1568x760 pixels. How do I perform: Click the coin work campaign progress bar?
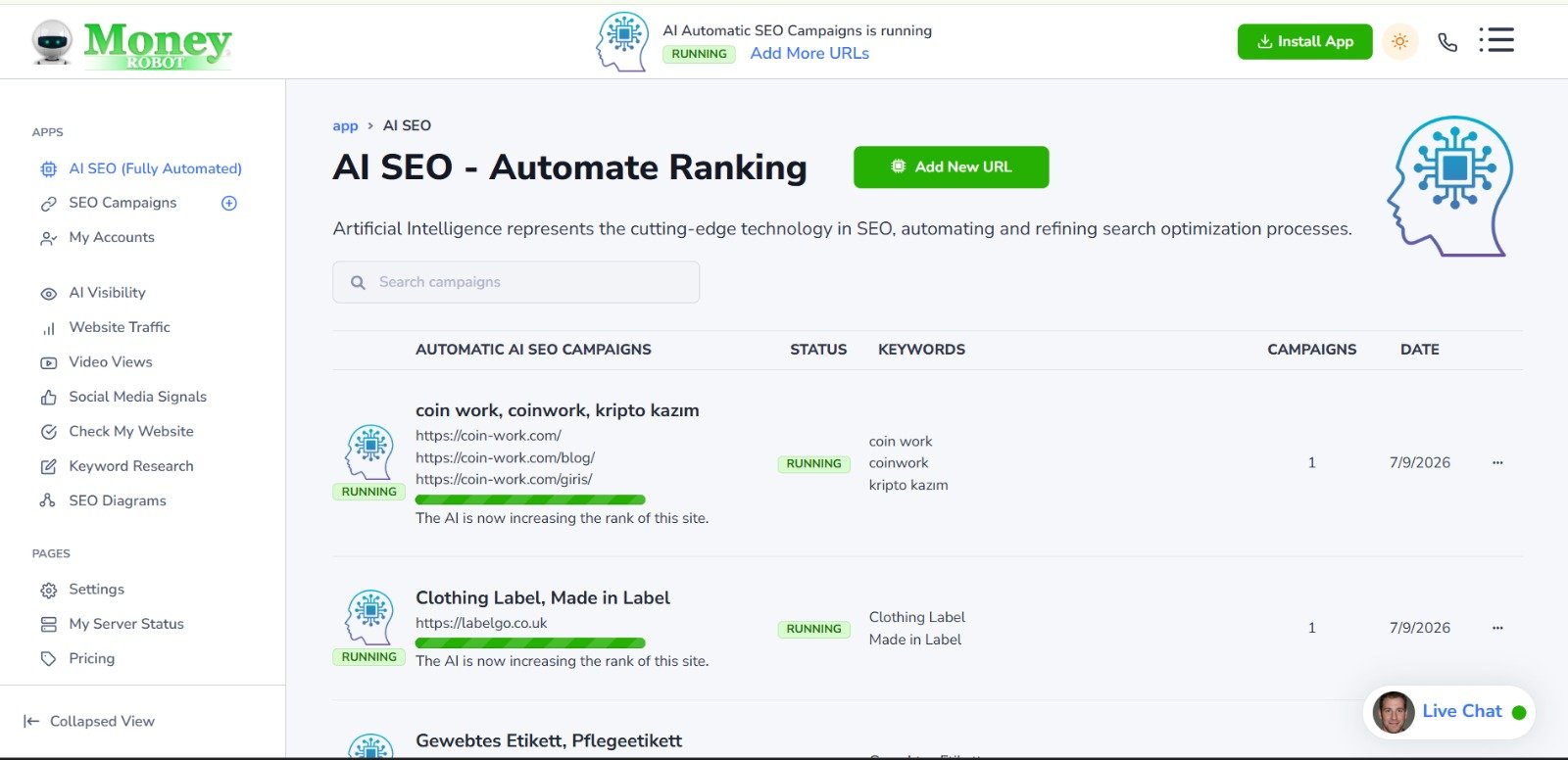pyautogui.click(x=530, y=499)
